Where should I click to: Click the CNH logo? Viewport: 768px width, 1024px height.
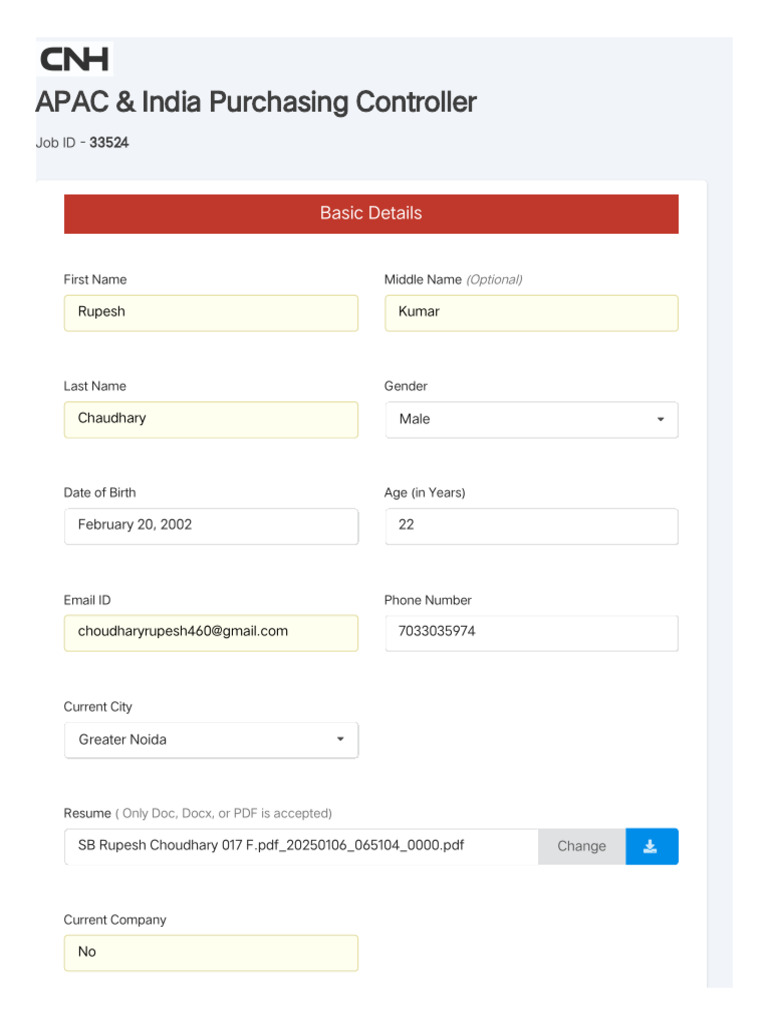tap(74, 59)
